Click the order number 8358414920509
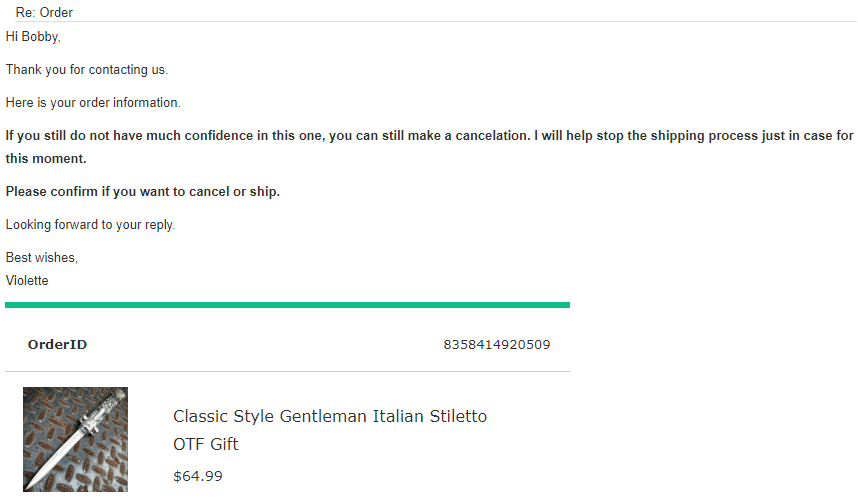The image size is (858, 500). click(496, 345)
